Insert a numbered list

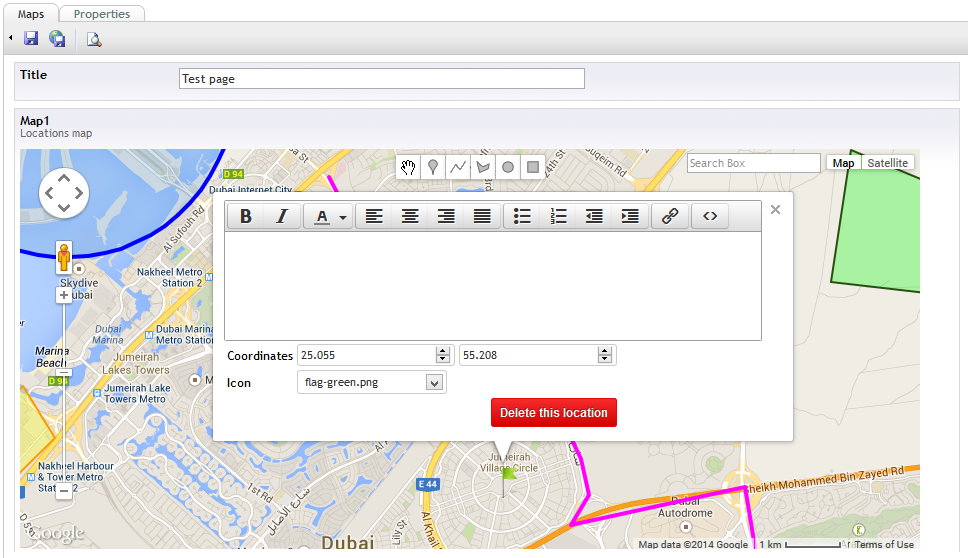point(558,216)
